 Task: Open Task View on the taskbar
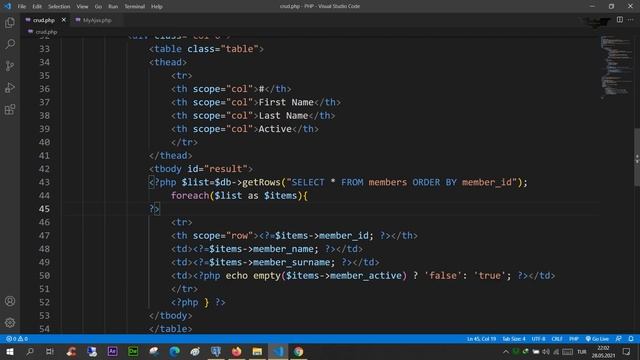click(50, 351)
